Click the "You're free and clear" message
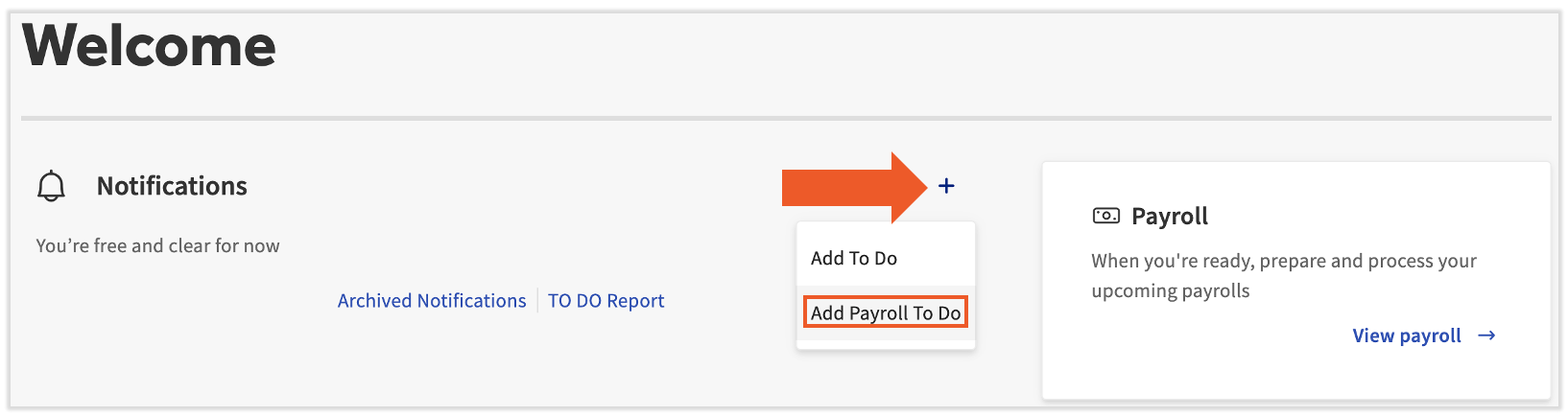Viewport: 1568px width, 416px height. click(x=157, y=245)
